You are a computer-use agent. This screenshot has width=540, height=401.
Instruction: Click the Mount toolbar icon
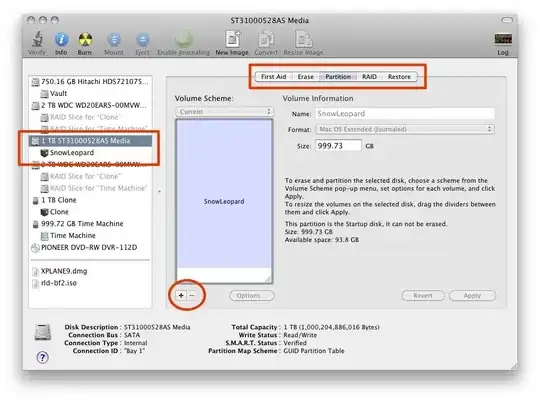tap(114, 39)
